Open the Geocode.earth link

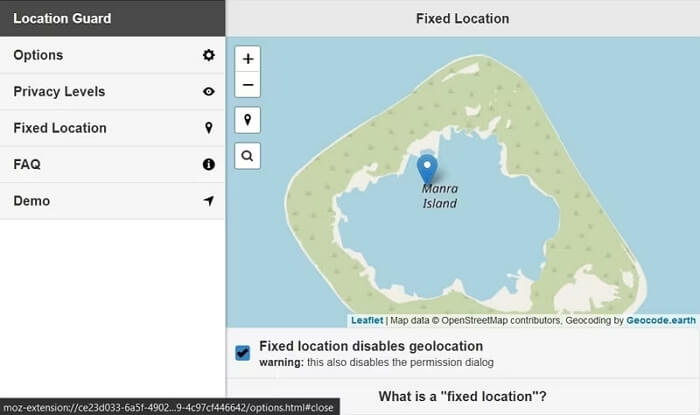[661, 320]
